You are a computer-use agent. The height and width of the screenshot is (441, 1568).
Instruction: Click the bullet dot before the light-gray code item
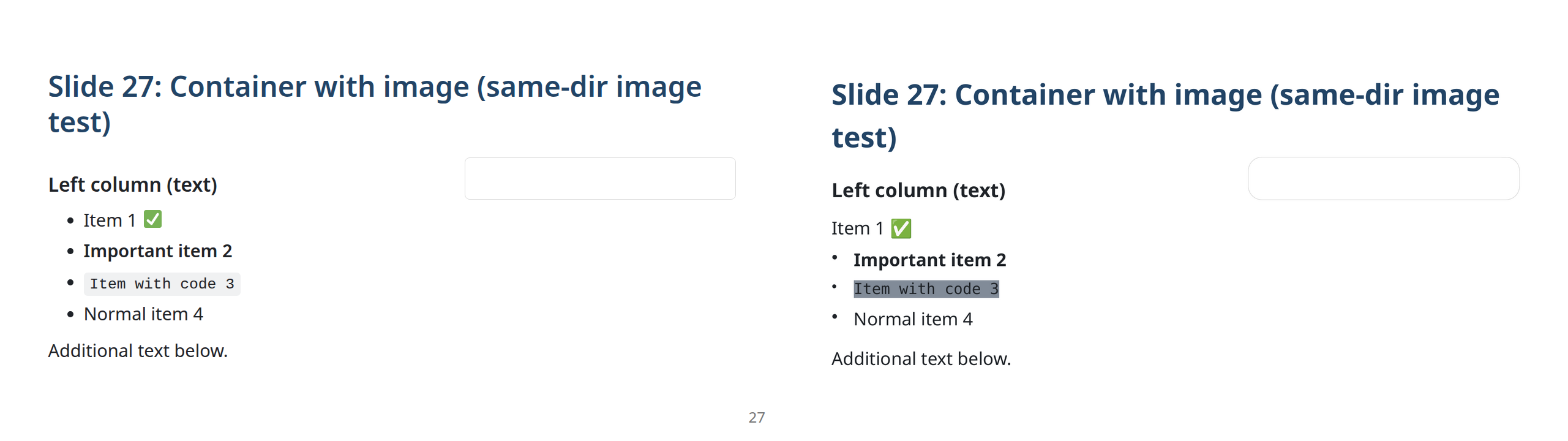coord(70,282)
